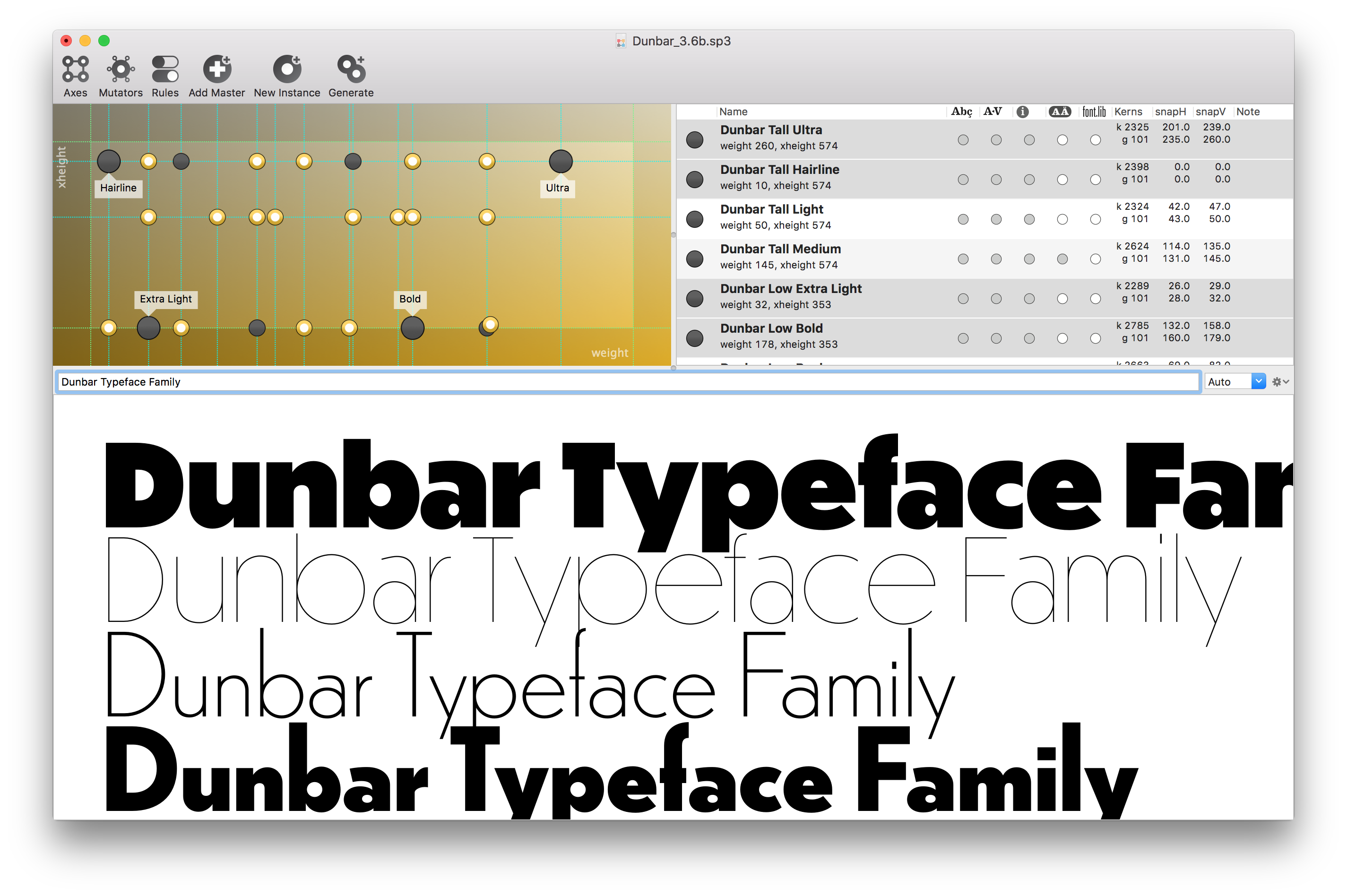The width and height of the screenshot is (1347, 896).
Task: Toggle Abc option for Dunbar Low Bold
Action: pyautogui.click(x=963, y=338)
